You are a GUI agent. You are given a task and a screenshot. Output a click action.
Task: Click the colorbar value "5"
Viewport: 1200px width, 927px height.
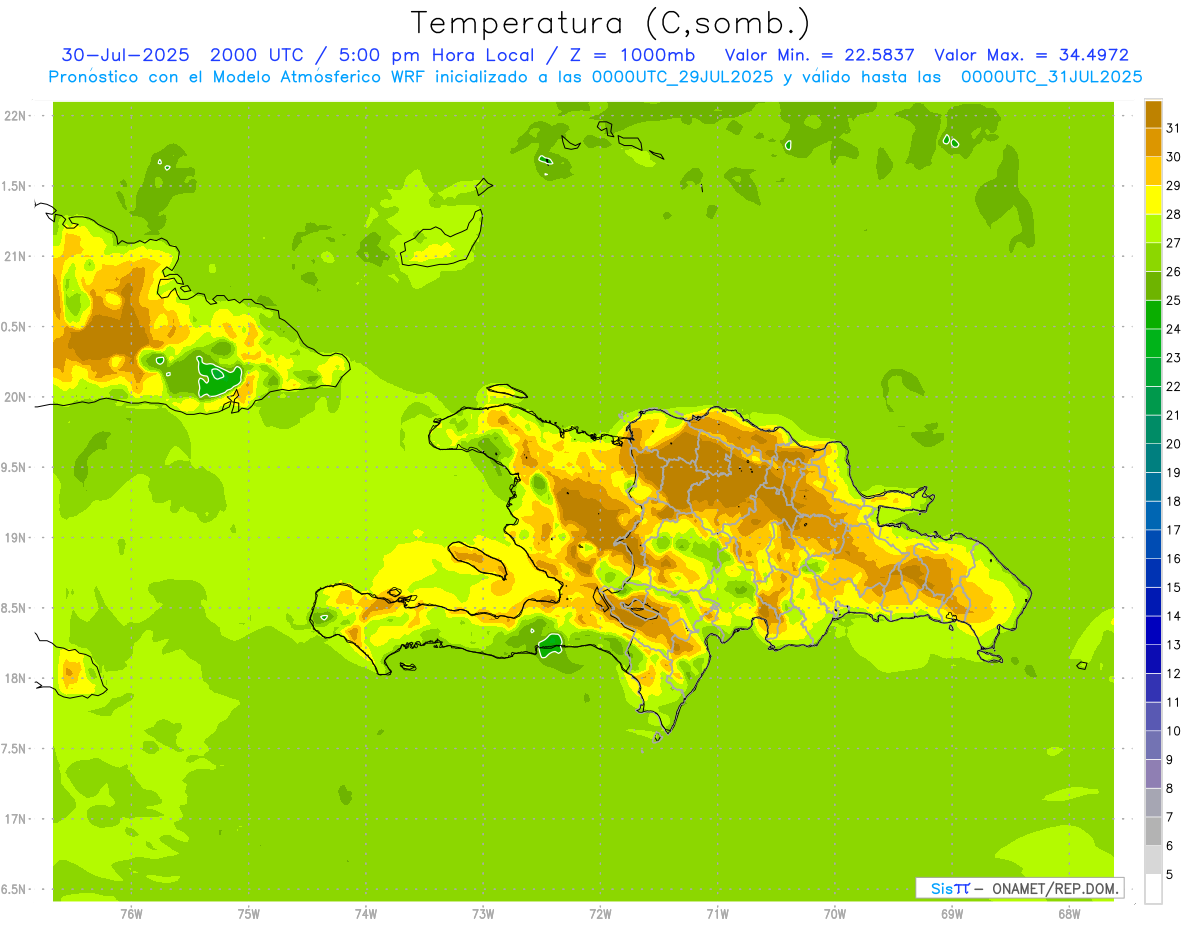click(1169, 875)
